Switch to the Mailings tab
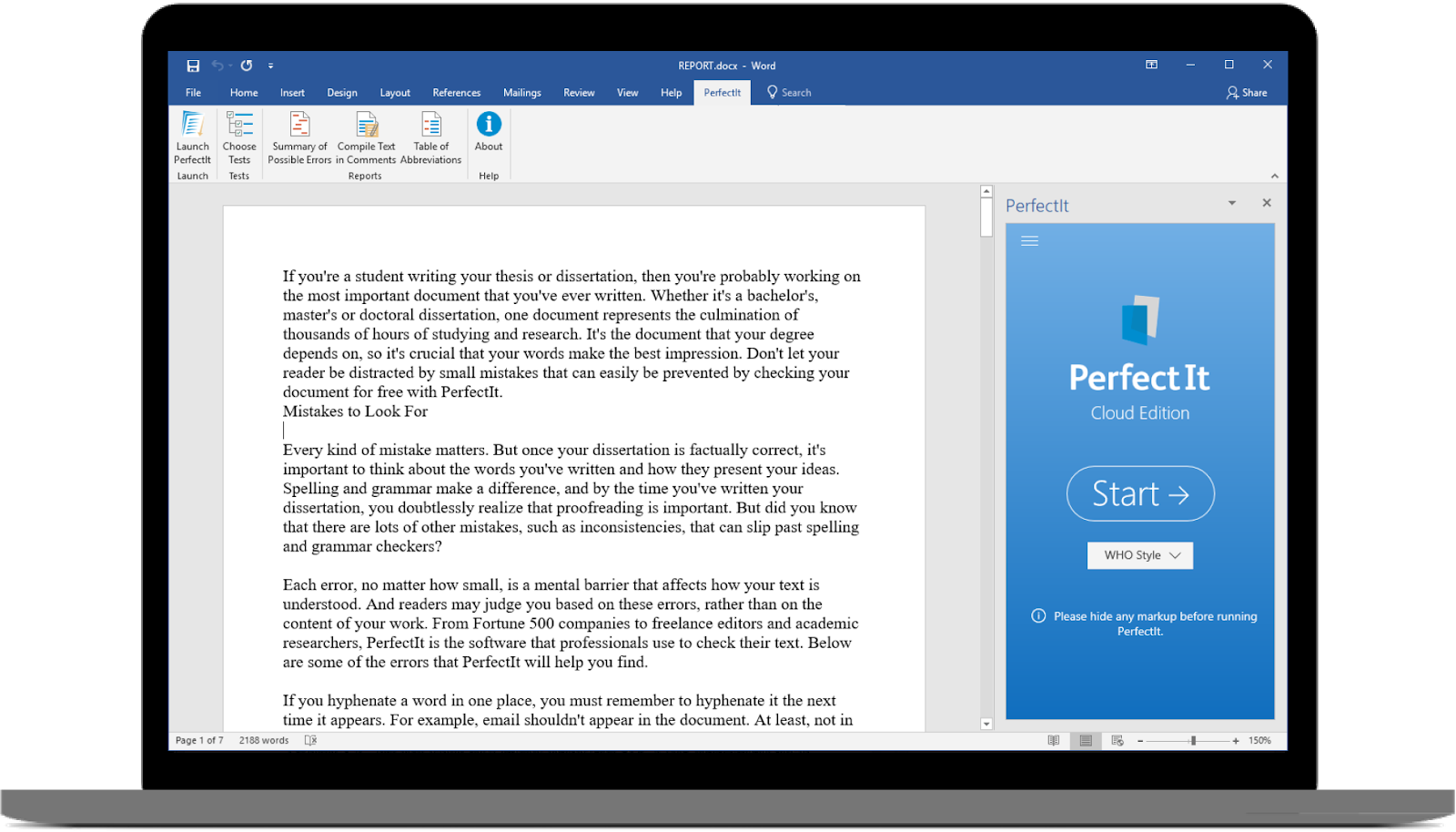This screenshot has width=1456, height=832. click(522, 93)
